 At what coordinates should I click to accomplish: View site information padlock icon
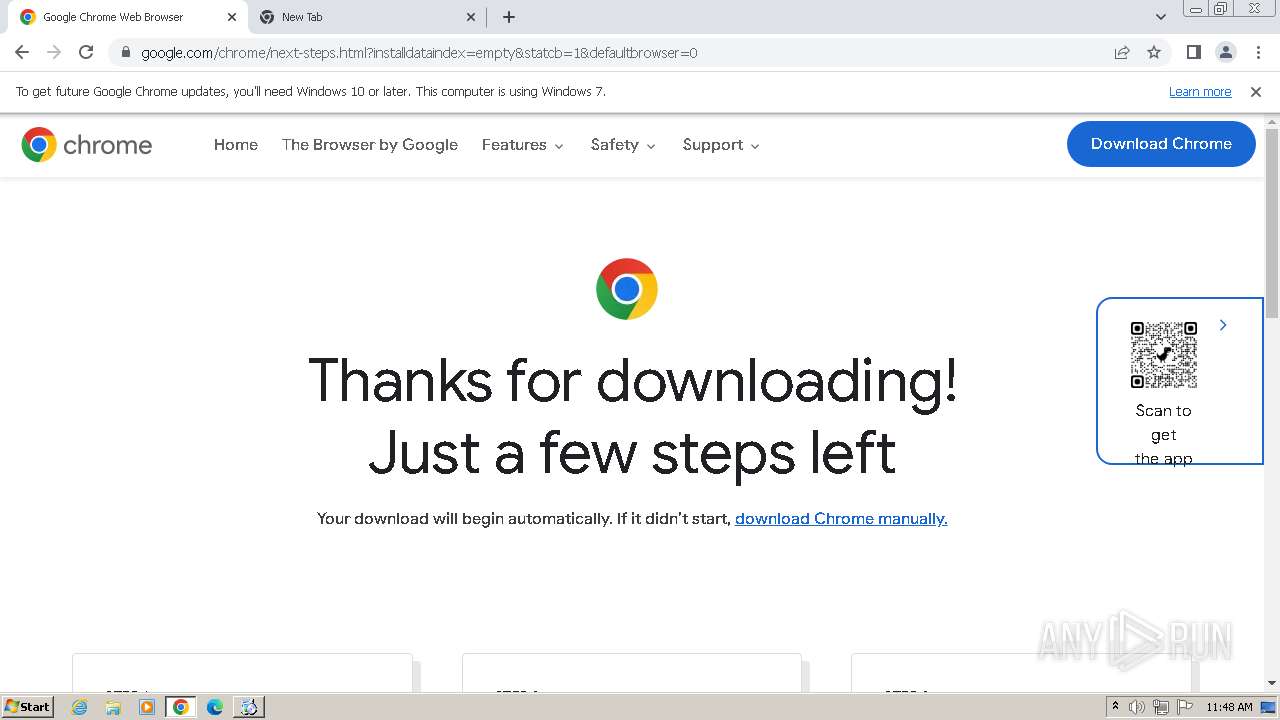tap(125, 52)
